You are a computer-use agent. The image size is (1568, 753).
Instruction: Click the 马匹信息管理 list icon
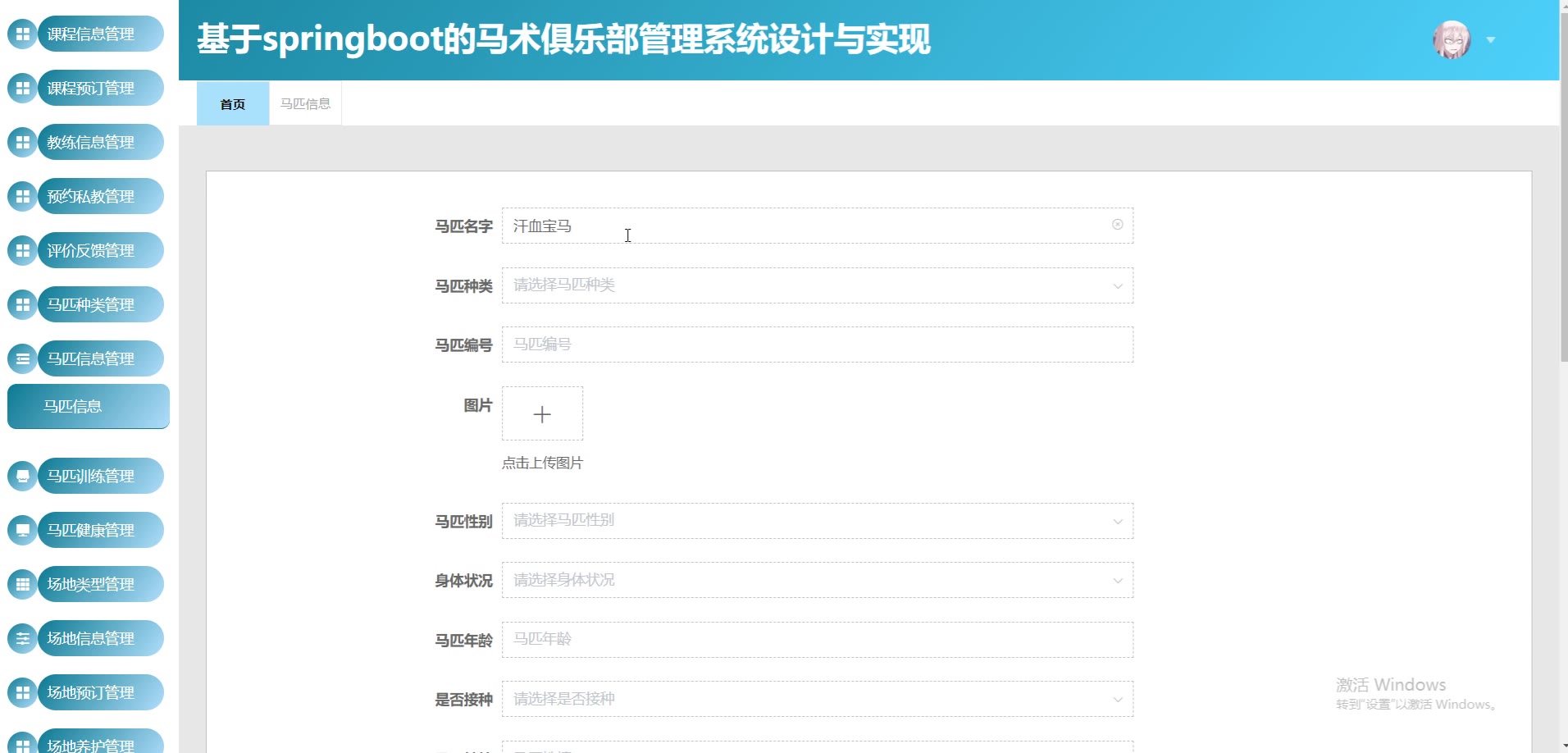click(x=23, y=358)
